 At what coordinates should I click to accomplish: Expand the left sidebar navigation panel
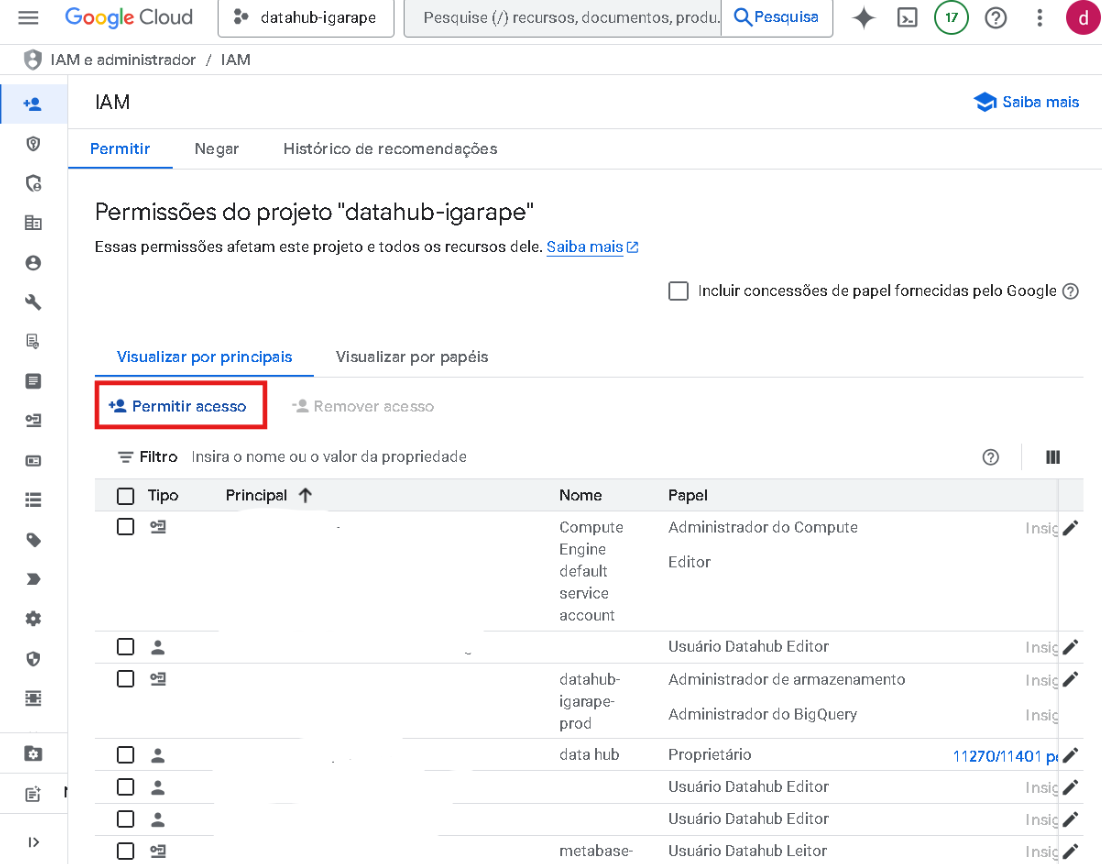click(x=33, y=842)
